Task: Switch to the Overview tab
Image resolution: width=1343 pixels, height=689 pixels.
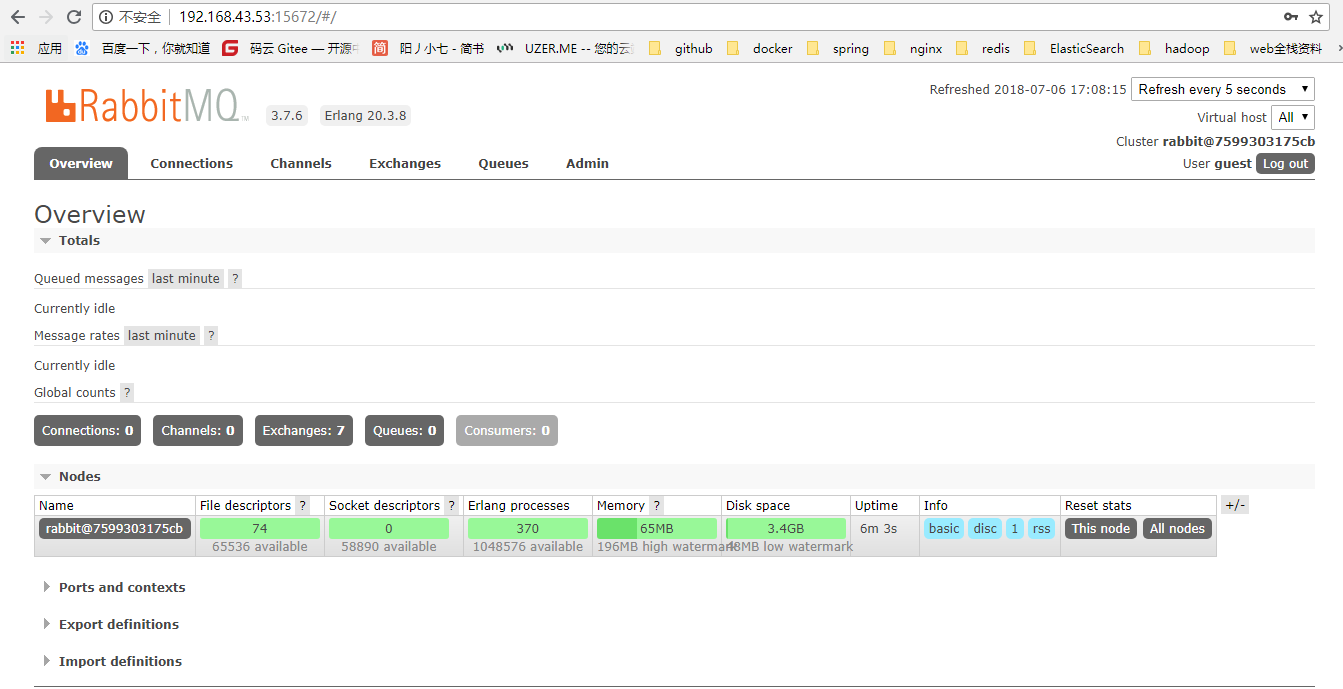Action: (81, 163)
